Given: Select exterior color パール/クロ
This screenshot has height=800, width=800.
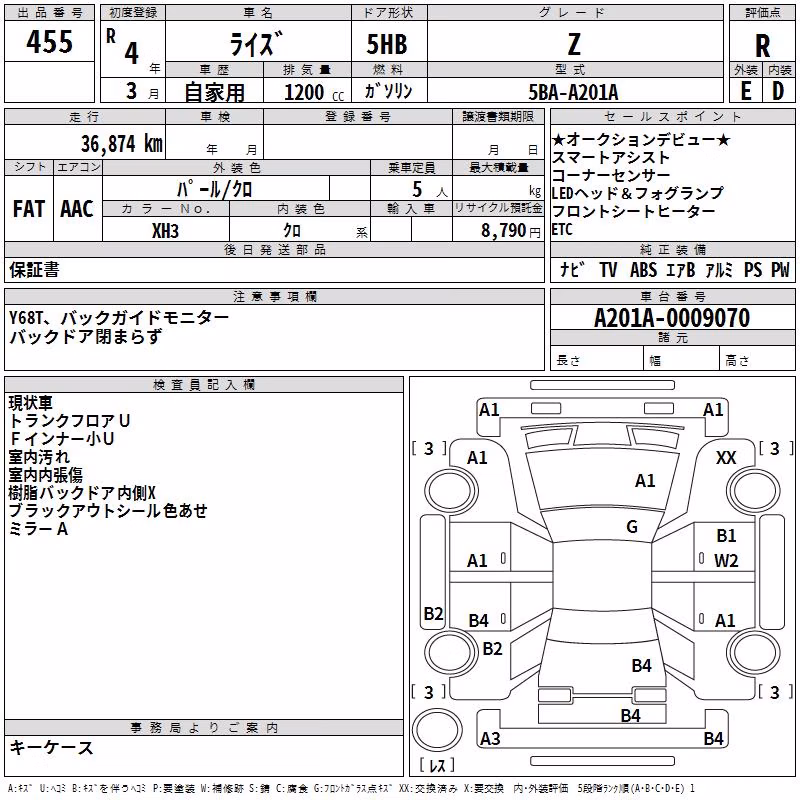Looking at the screenshot, I should pos(214,189).
